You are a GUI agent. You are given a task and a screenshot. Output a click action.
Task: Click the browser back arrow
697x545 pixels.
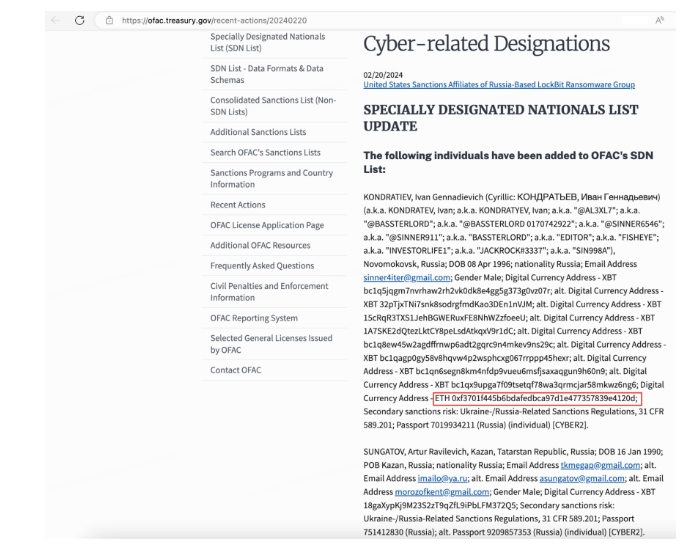point(55,20)
